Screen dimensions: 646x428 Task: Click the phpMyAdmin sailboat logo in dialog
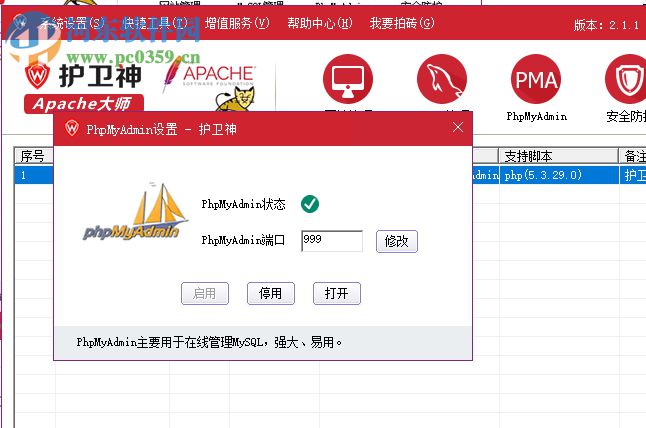click(135, 212)
